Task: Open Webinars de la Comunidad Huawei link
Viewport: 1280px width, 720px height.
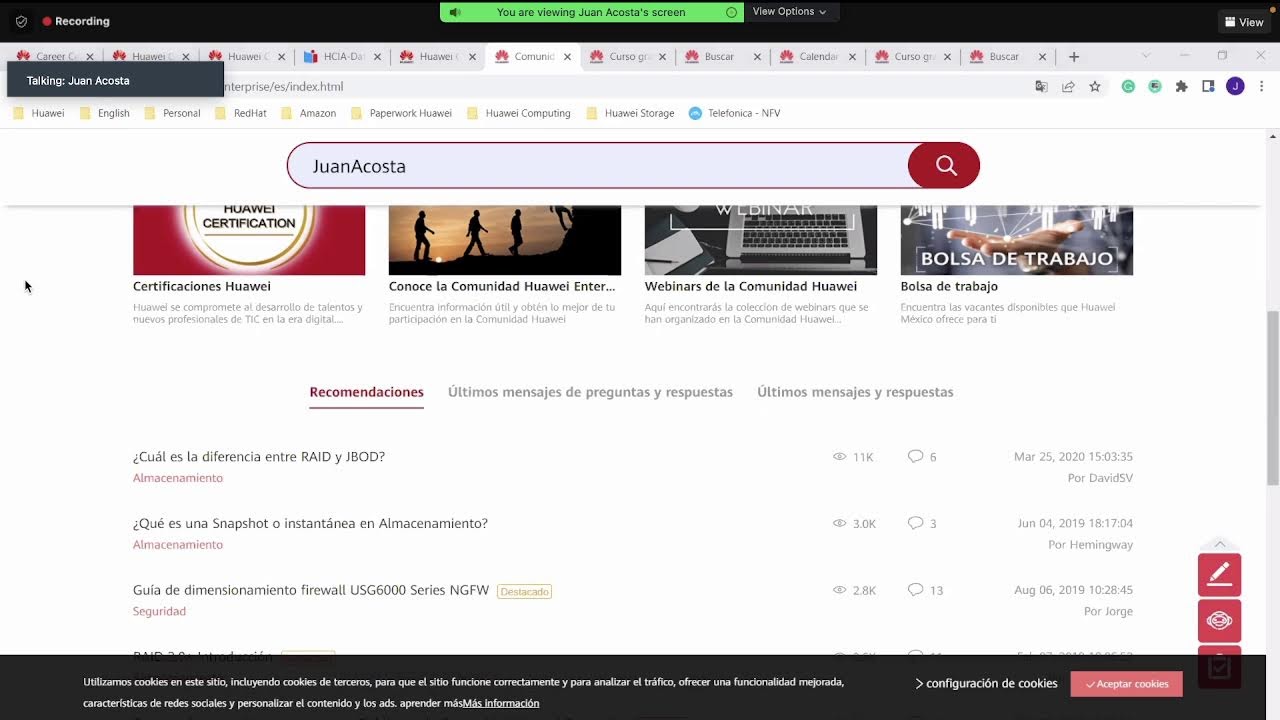Action: click(751, 286)
